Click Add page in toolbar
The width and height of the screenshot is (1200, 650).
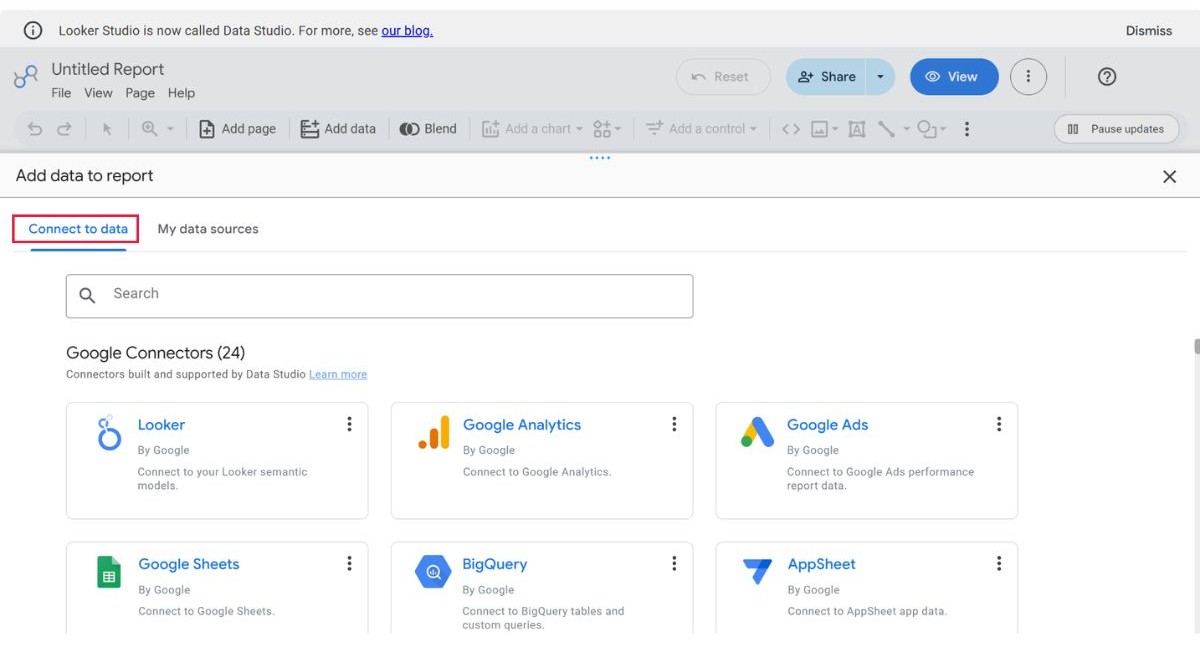coord(237,129)
